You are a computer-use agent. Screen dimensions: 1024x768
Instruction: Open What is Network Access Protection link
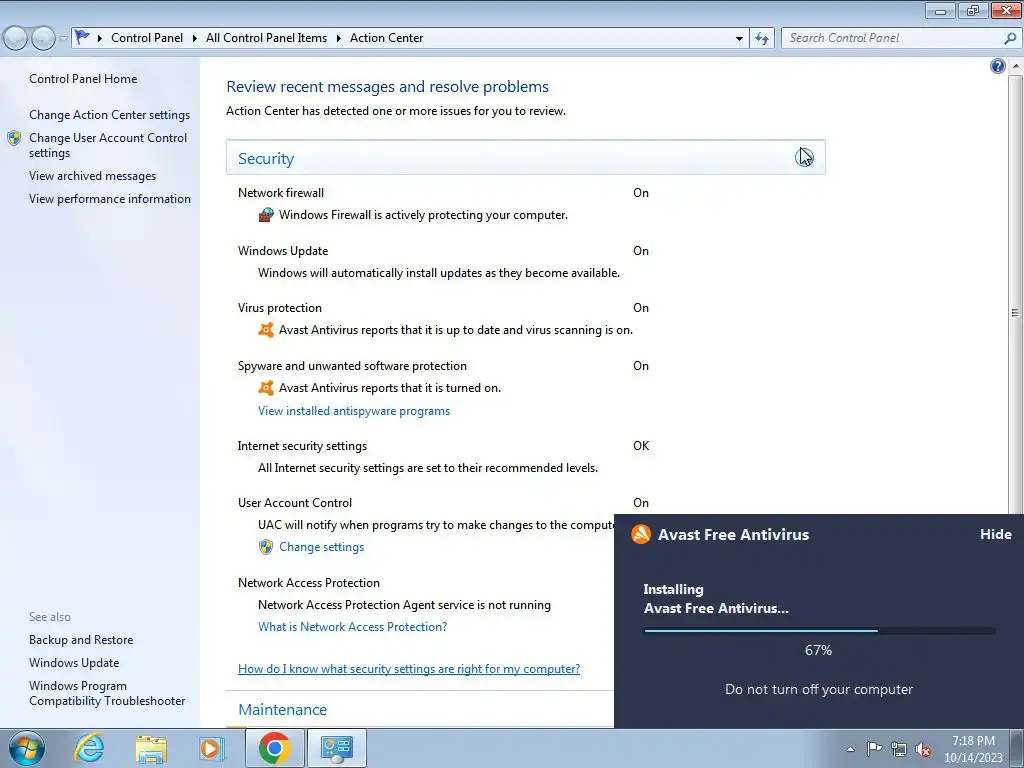[x=353, y=627]
